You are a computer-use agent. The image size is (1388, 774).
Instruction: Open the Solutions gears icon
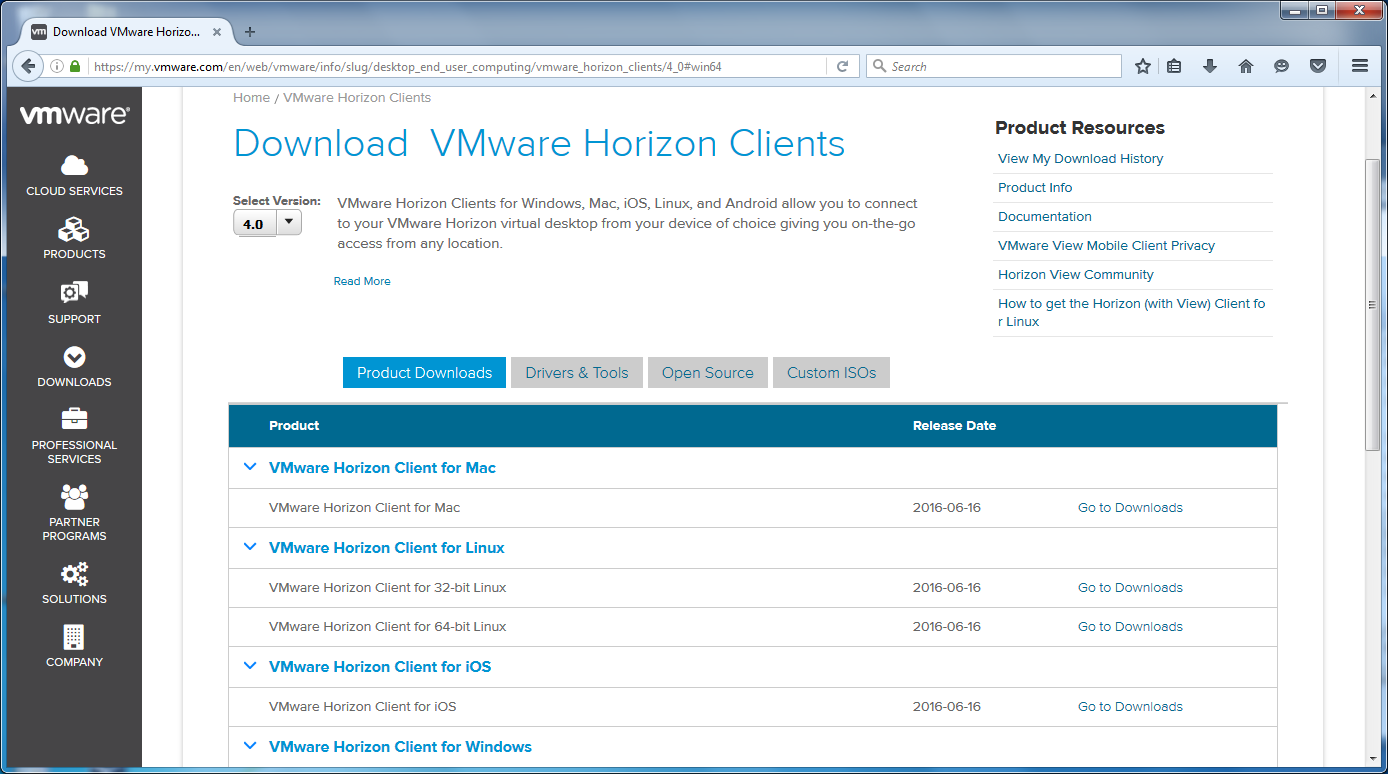coord(74,574)
